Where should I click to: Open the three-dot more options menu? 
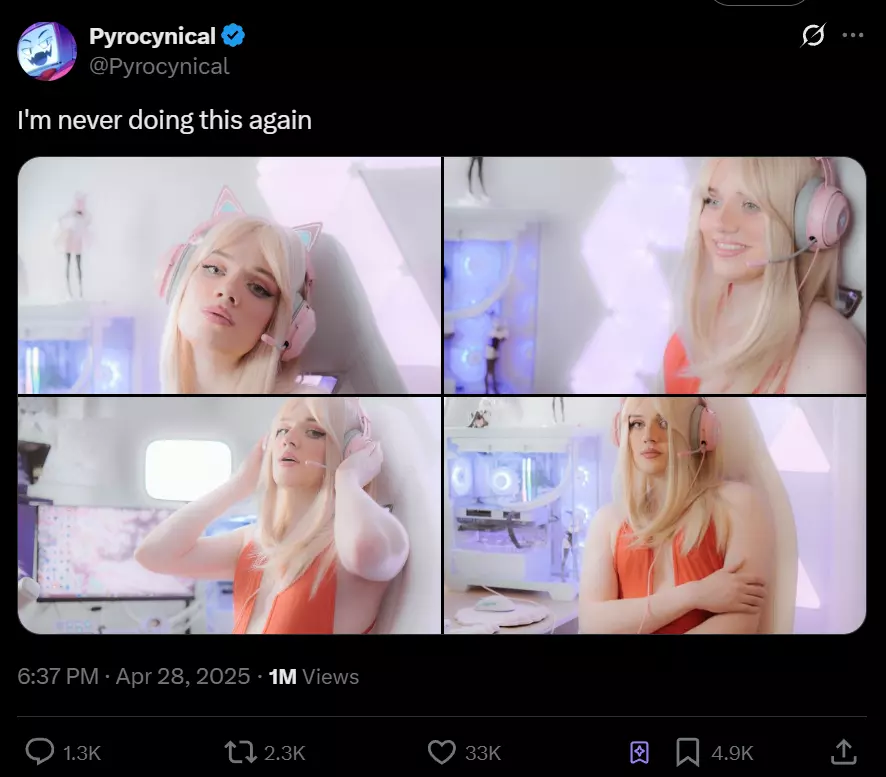(x=852, y=35)
